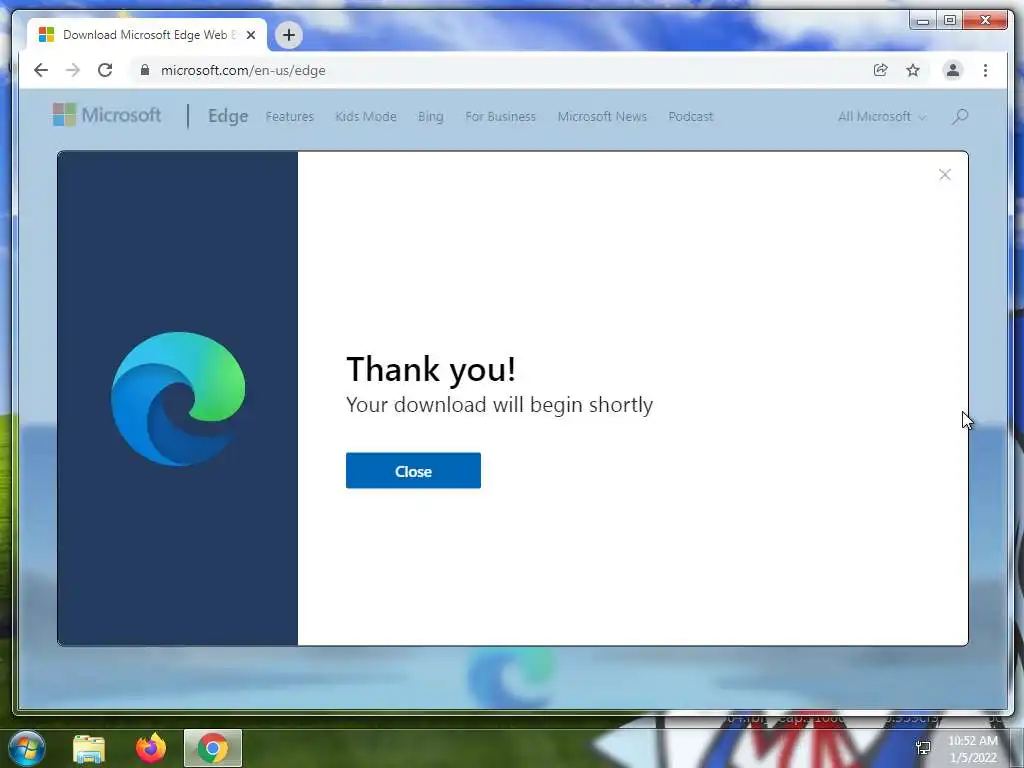Dismiss the dialog with the X icon
This screenshot has height=768, width=1024.
click(x=944, y=174)
